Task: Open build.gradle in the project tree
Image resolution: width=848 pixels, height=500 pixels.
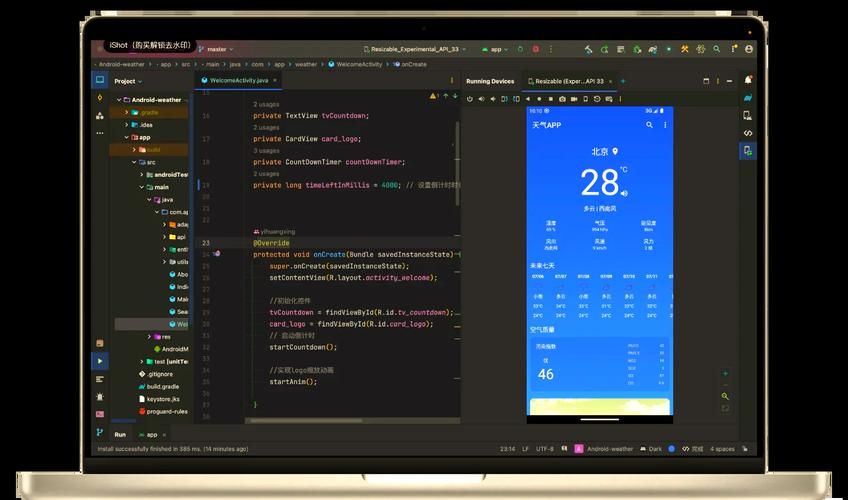Action: pos(161,386)
